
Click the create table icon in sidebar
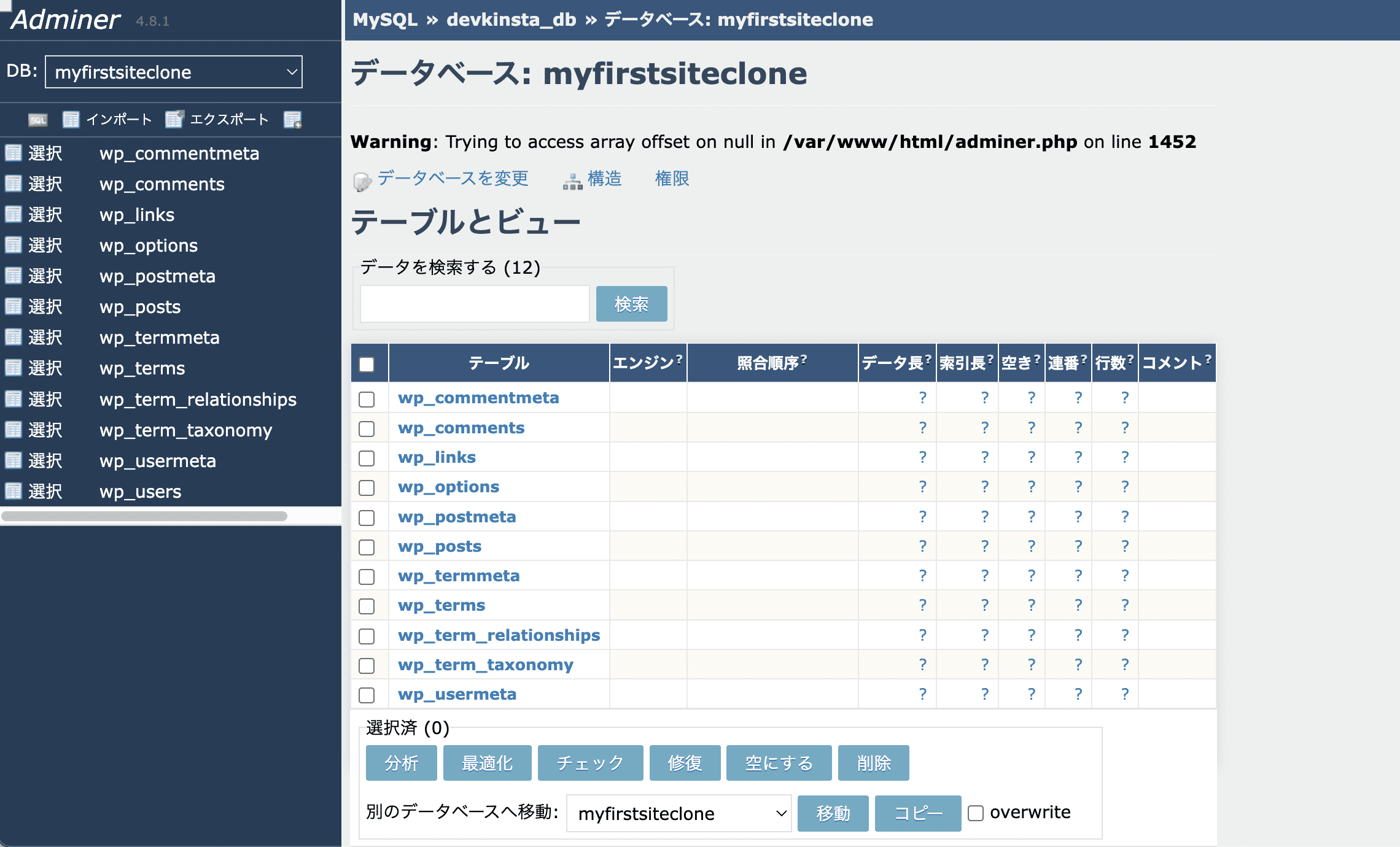293,120
